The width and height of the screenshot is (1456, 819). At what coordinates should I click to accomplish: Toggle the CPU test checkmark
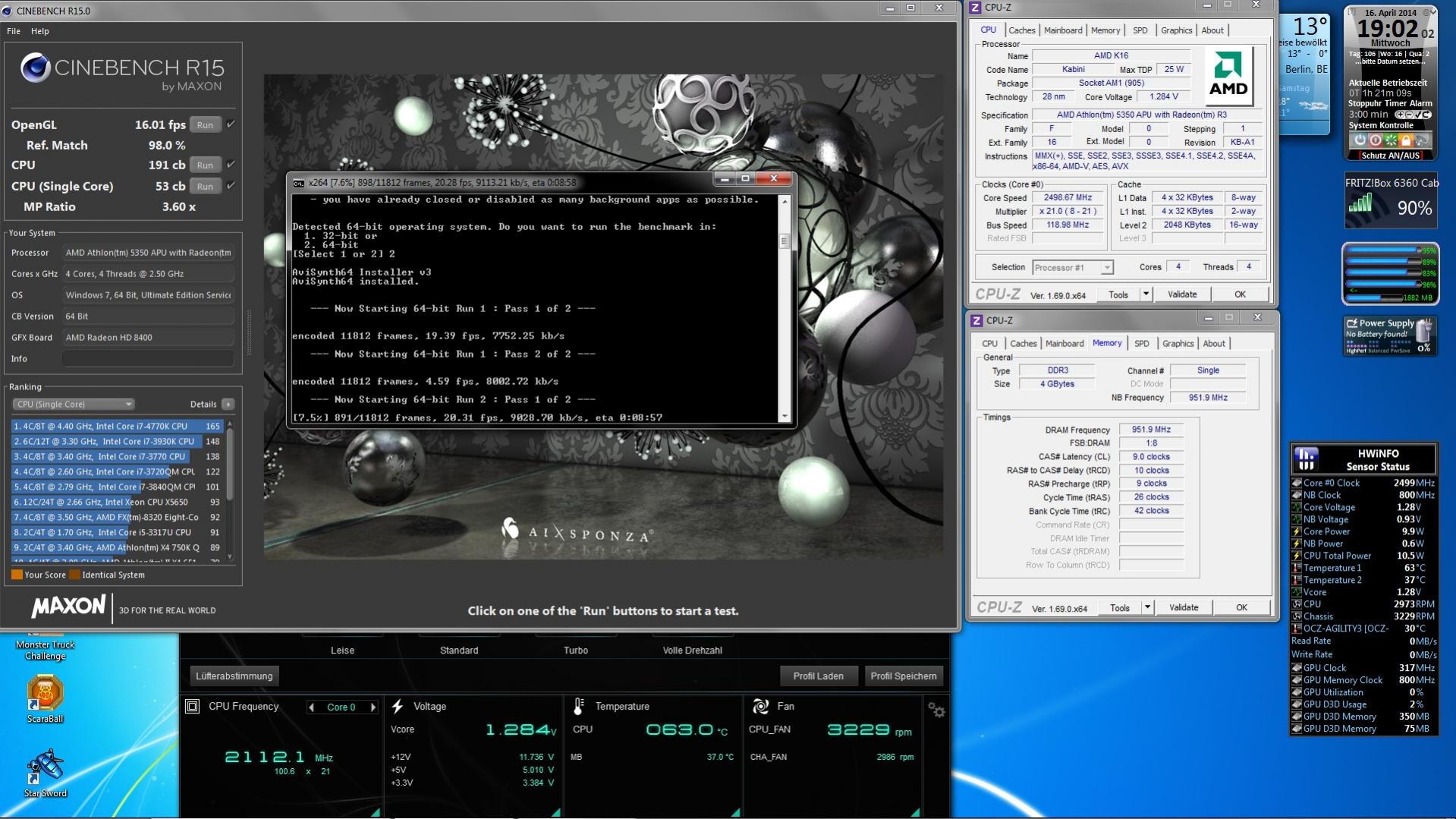pos(231,165)
